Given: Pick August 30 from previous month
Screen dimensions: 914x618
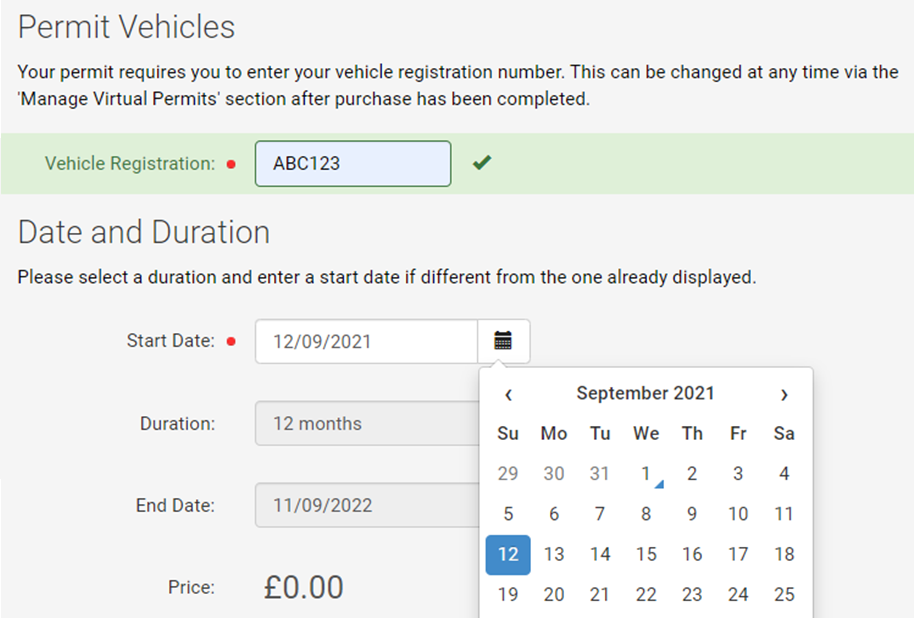Looking at the screenshot, I should pos(554,474).
